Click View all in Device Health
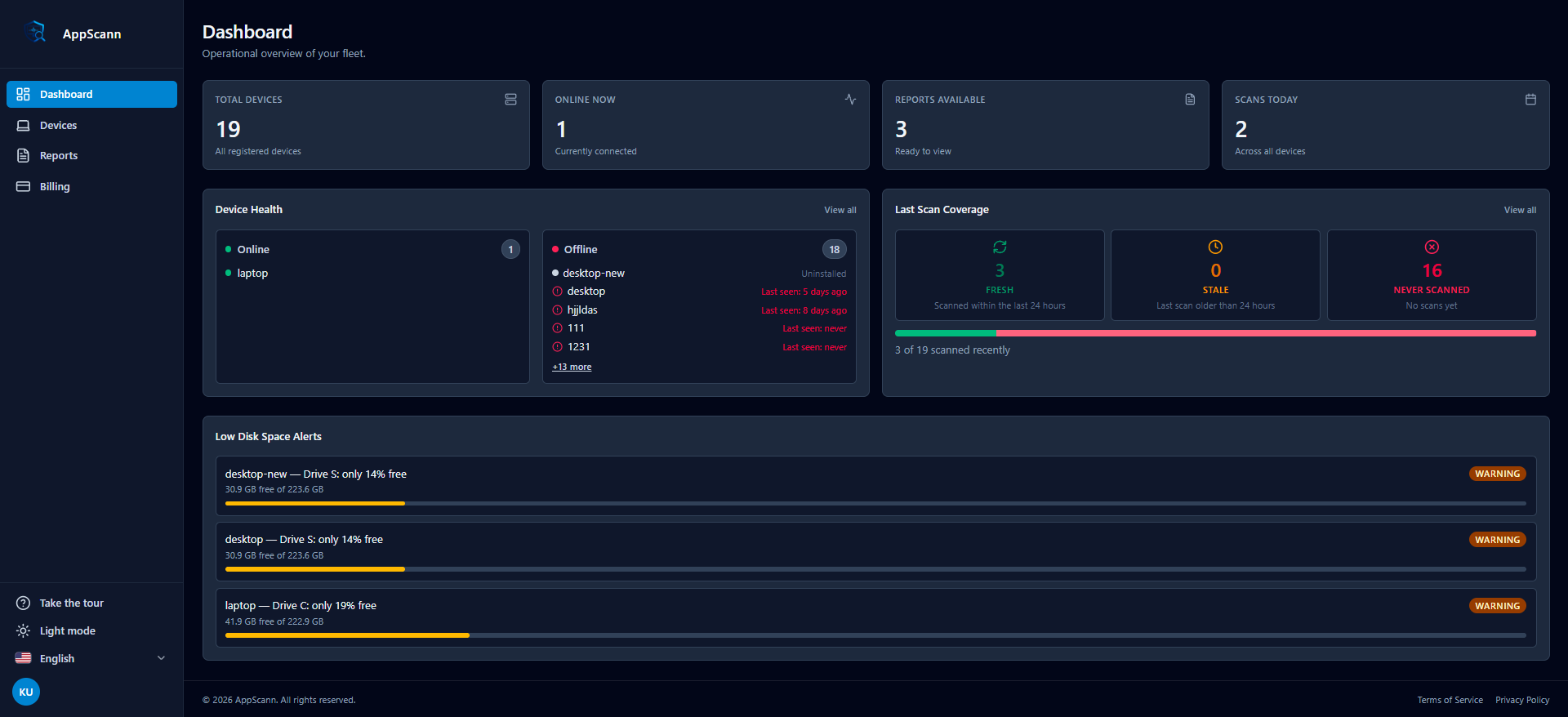The image size is (1568, 717). click(x=840, y=210)
